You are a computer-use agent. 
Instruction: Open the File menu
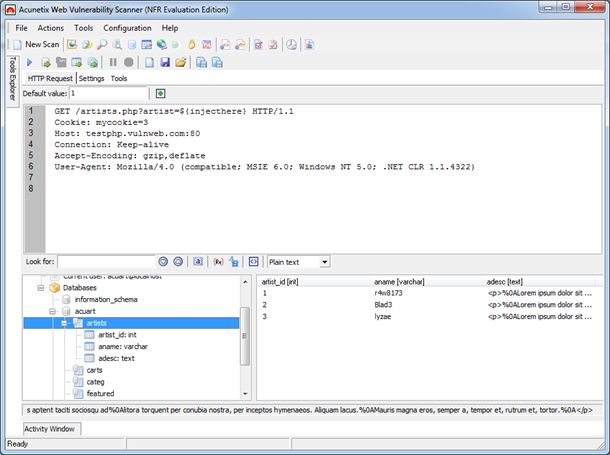pos(21,28)
